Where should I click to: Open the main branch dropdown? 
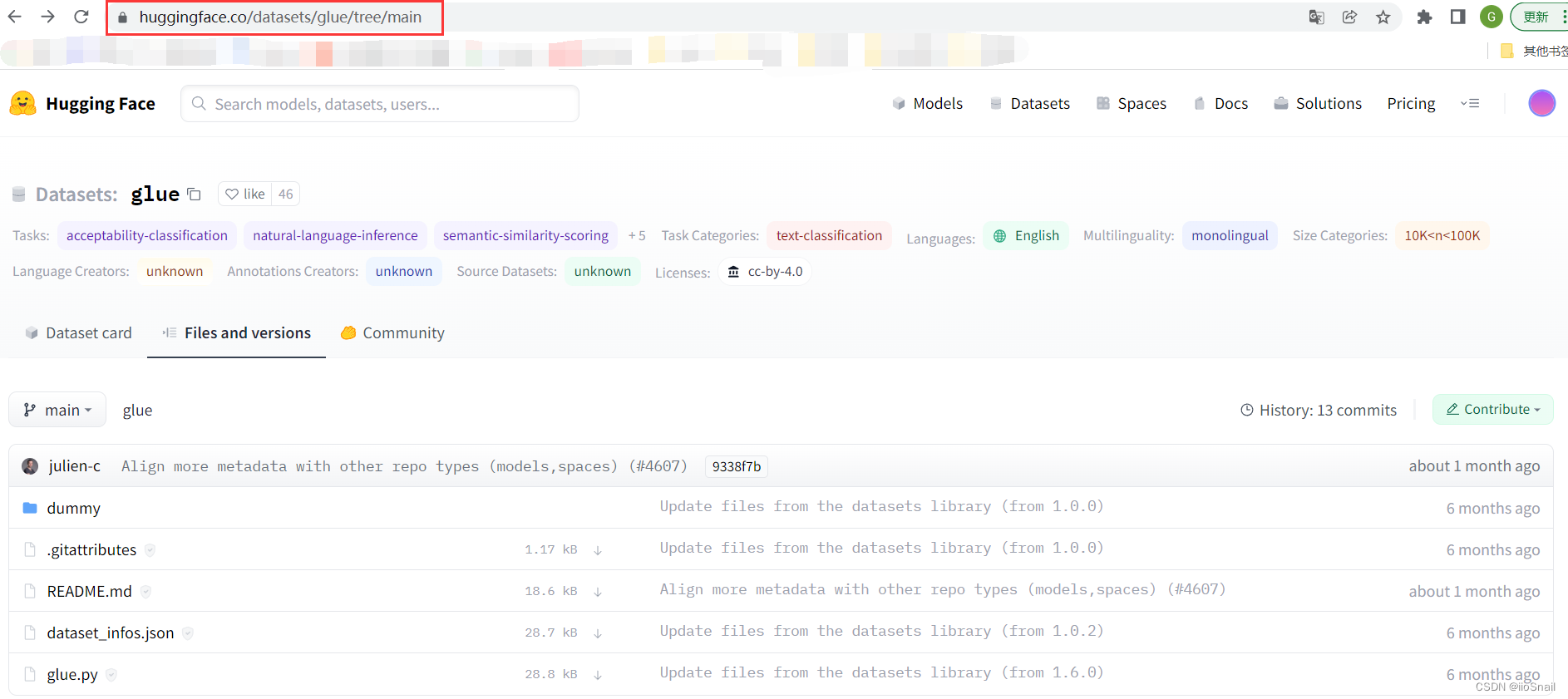click(x=57, y=410)
